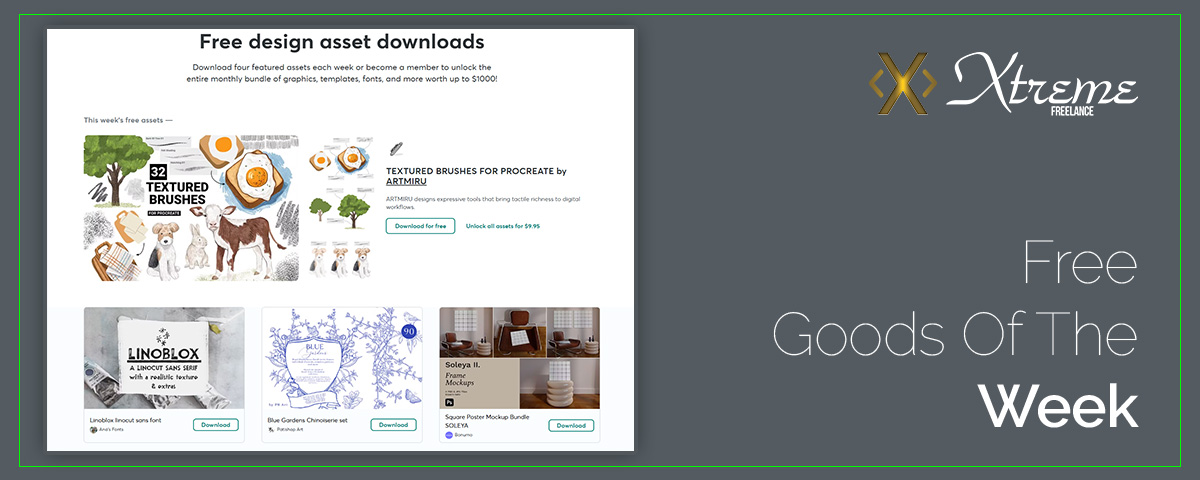The width and height of the screenshot is (1200, 480).
Task: Open Unlock all assets for $9.95 link
Action: click(x=502, y=226)
